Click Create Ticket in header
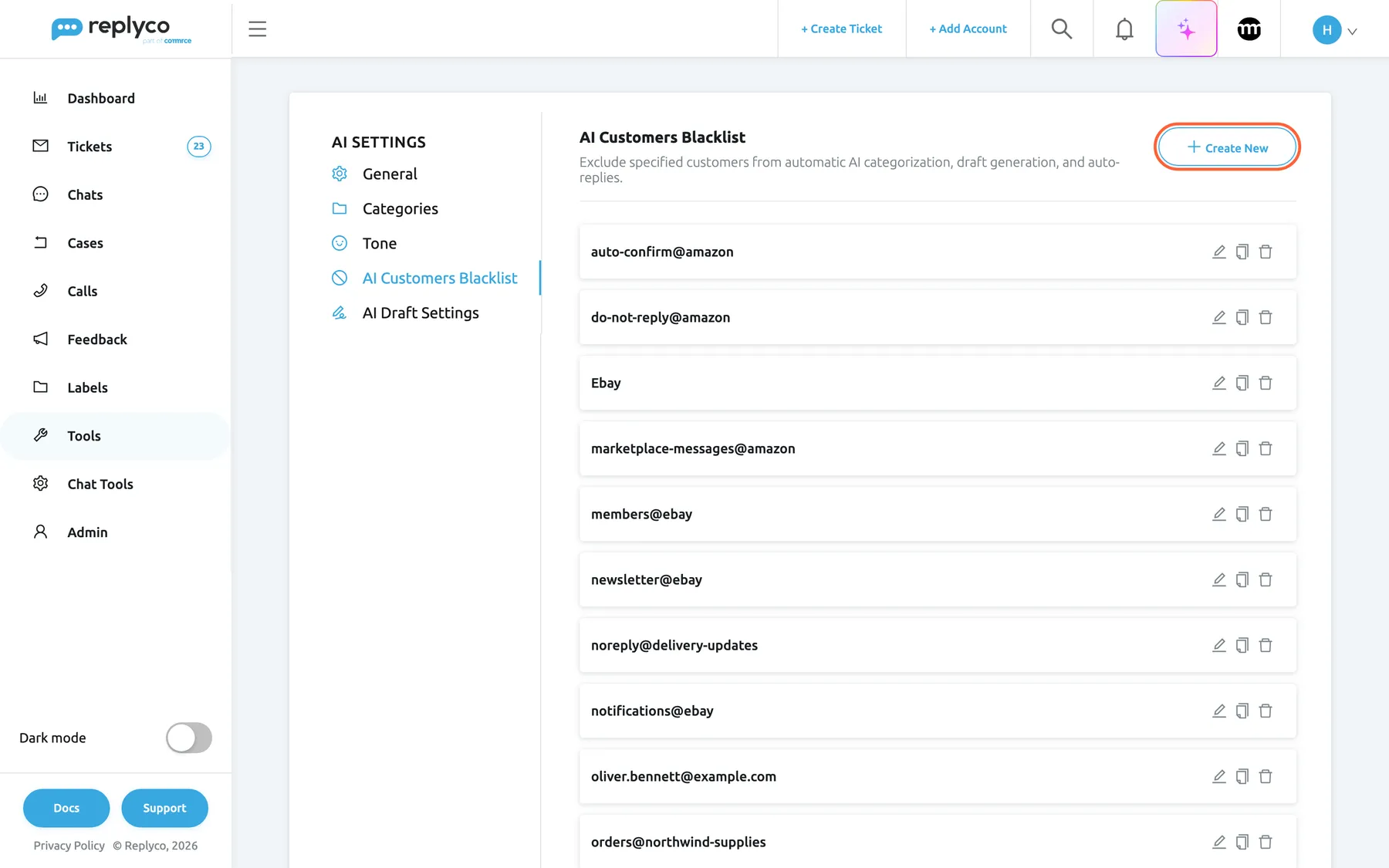This screenshot has height=868, width=1389. tap(841, 29)
